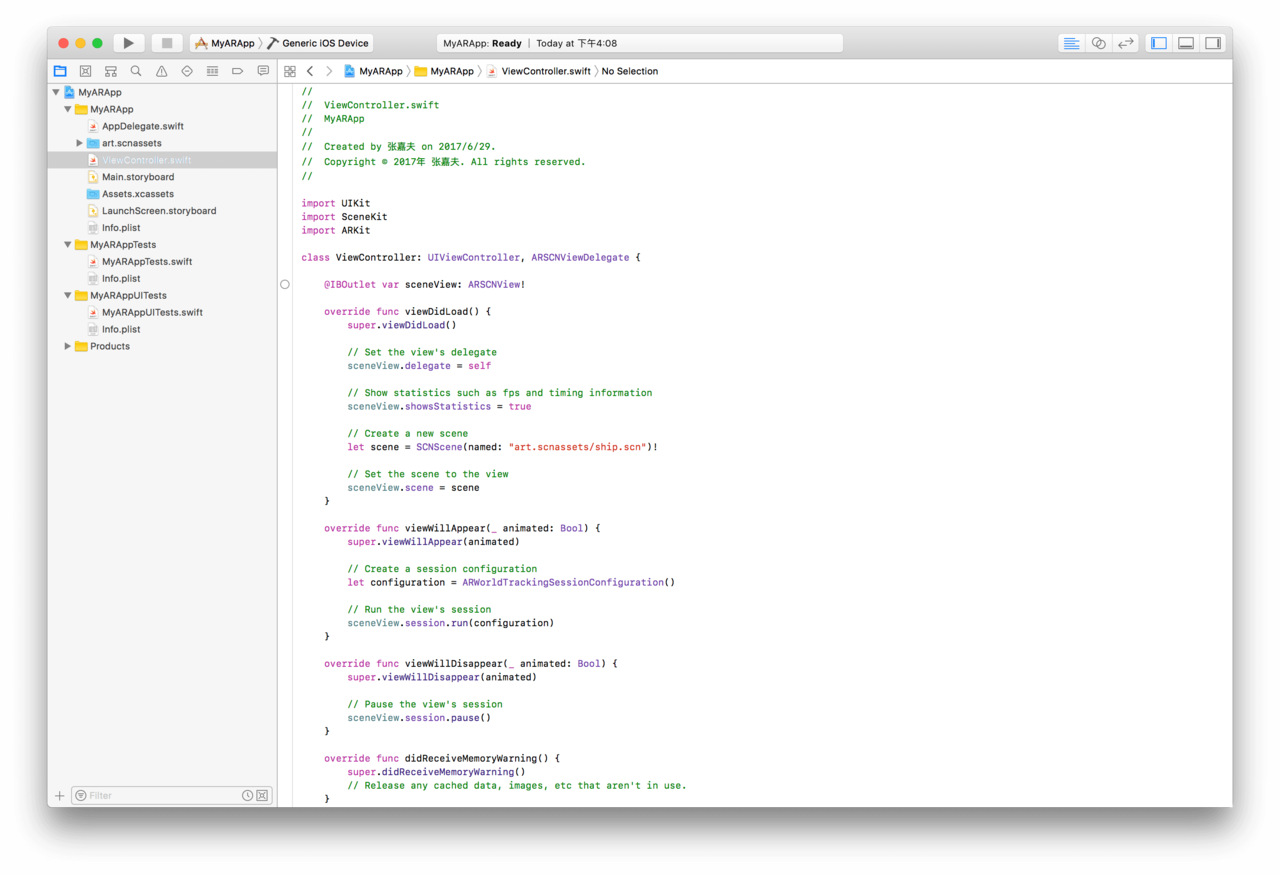
Task: Open the Debug navigator tab
Action: 212,71
